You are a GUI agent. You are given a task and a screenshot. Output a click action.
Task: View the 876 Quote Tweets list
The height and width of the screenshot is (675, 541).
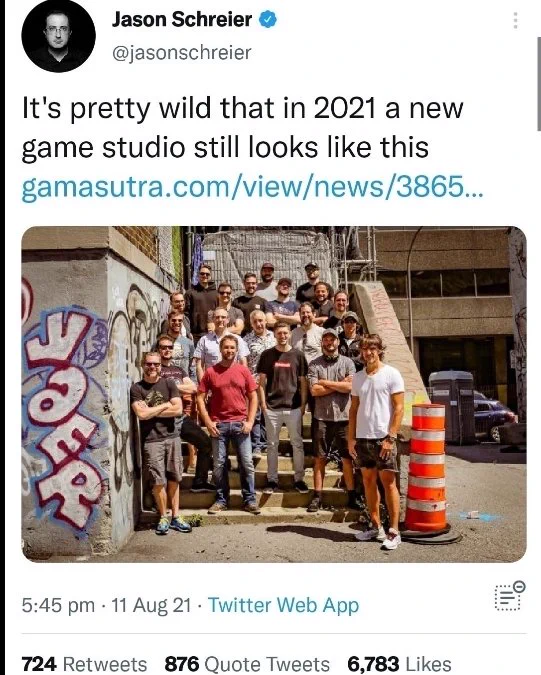tap(247, 664)
